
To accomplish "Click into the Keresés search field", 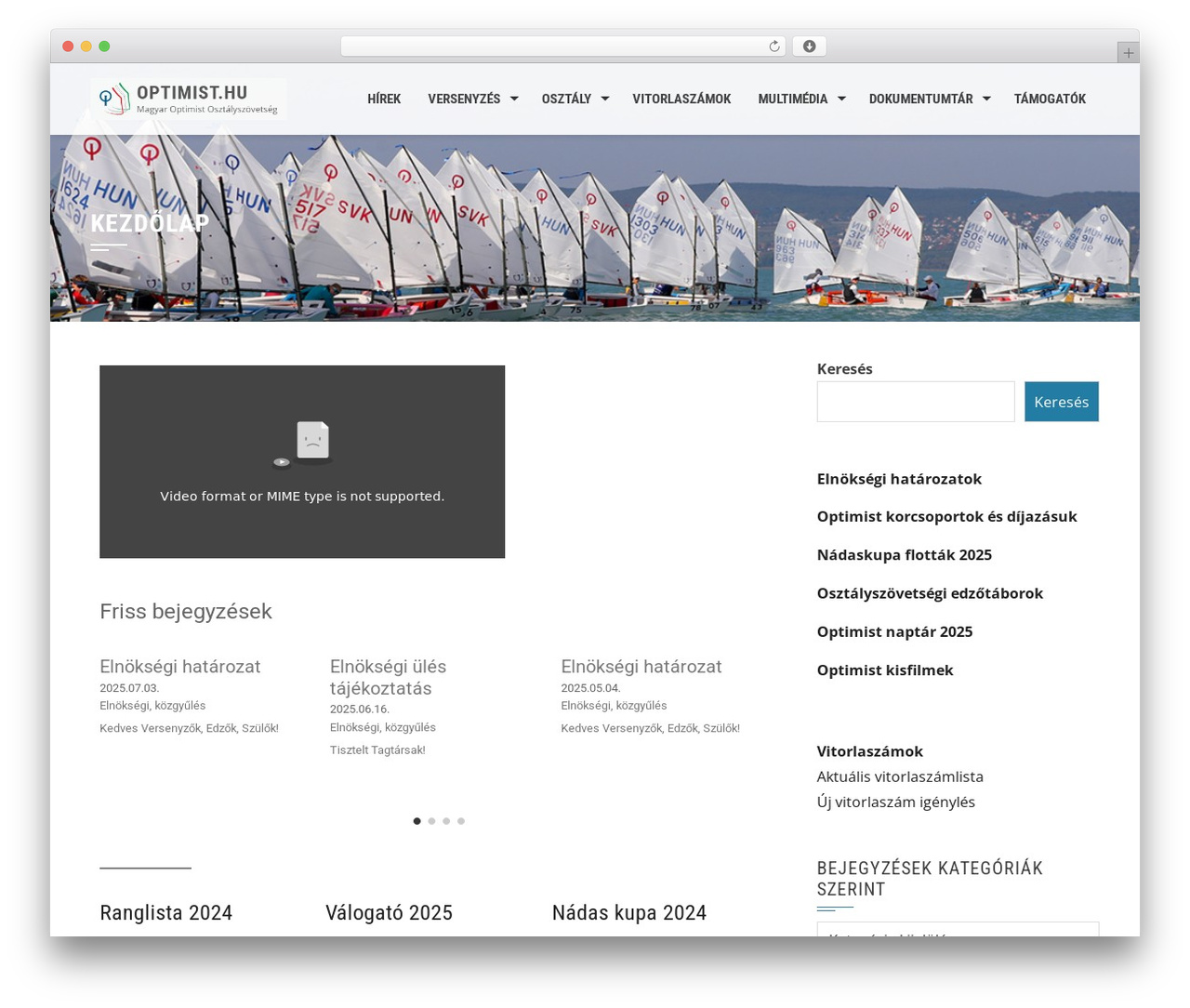I will point(916,402).
